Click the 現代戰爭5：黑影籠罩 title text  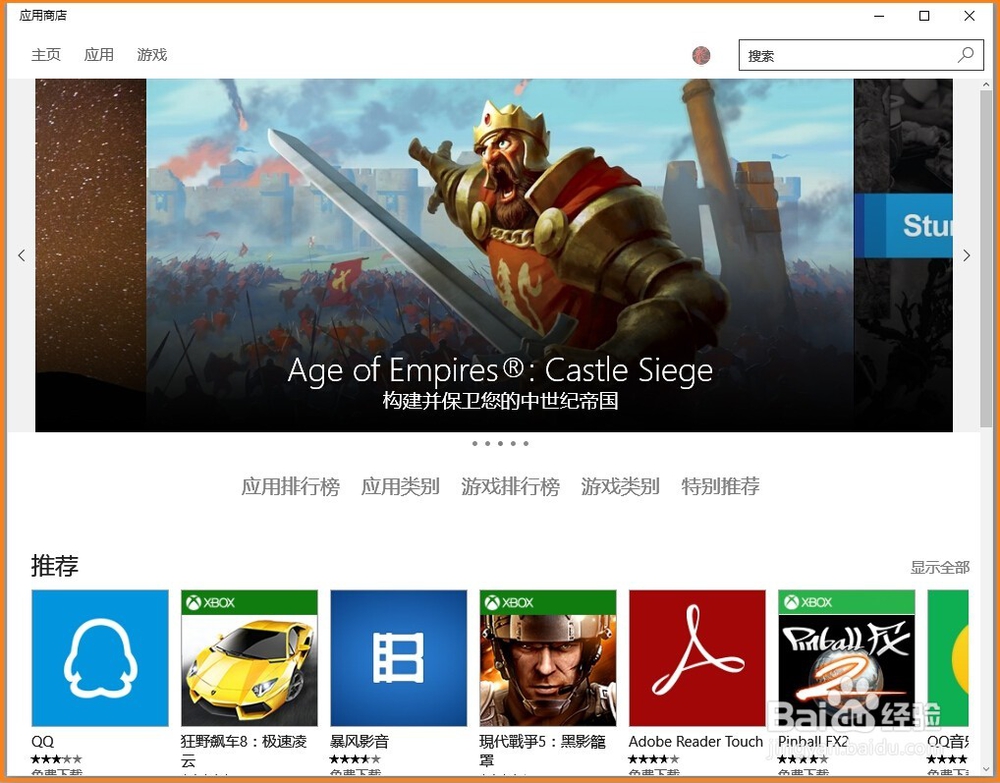tap(542, 751)
